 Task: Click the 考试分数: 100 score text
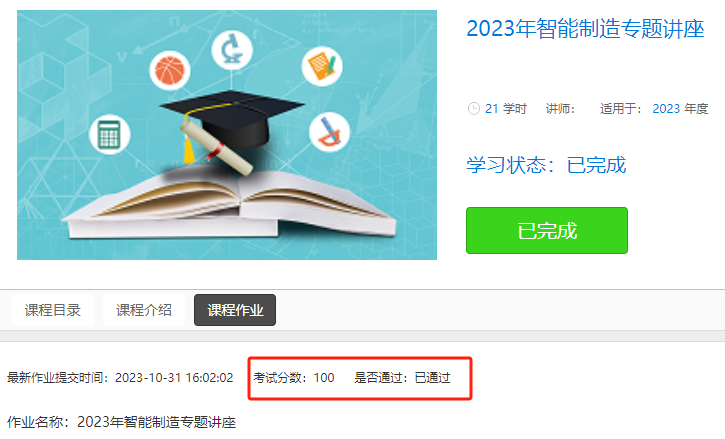pyautogui.click(x=294, y=378)
